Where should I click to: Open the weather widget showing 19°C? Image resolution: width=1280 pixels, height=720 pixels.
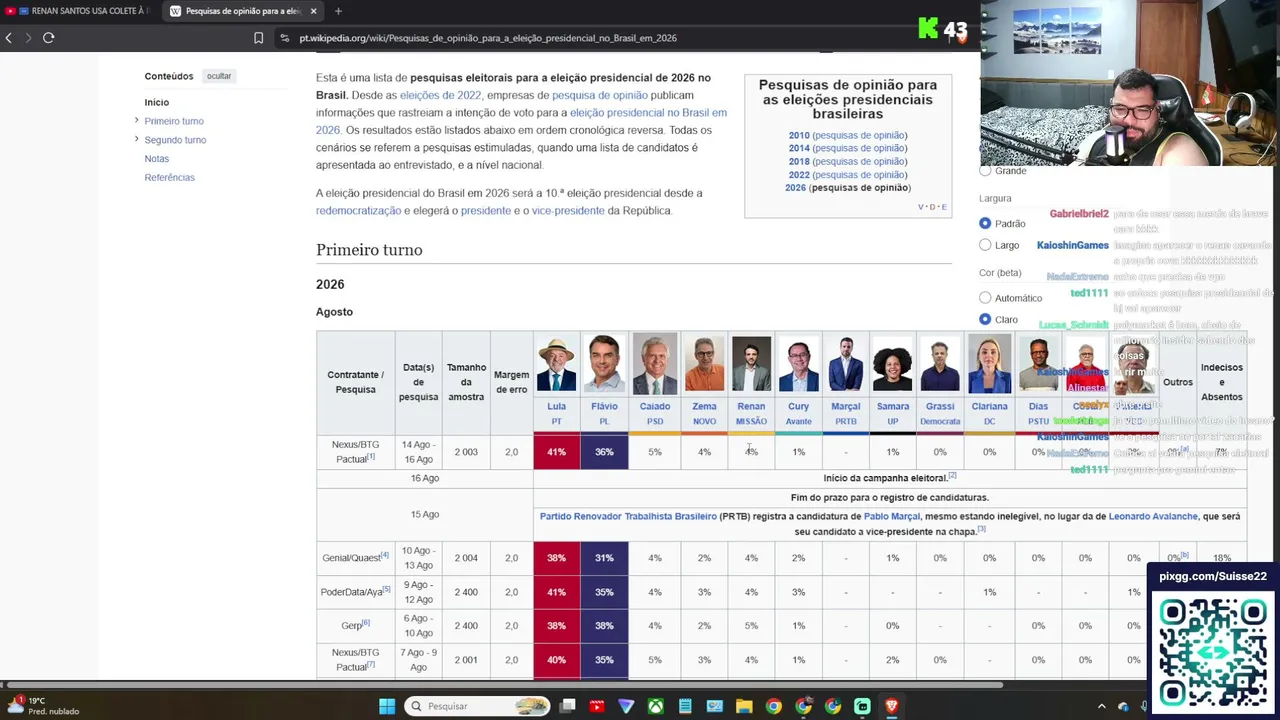click(x=45, y=706)
